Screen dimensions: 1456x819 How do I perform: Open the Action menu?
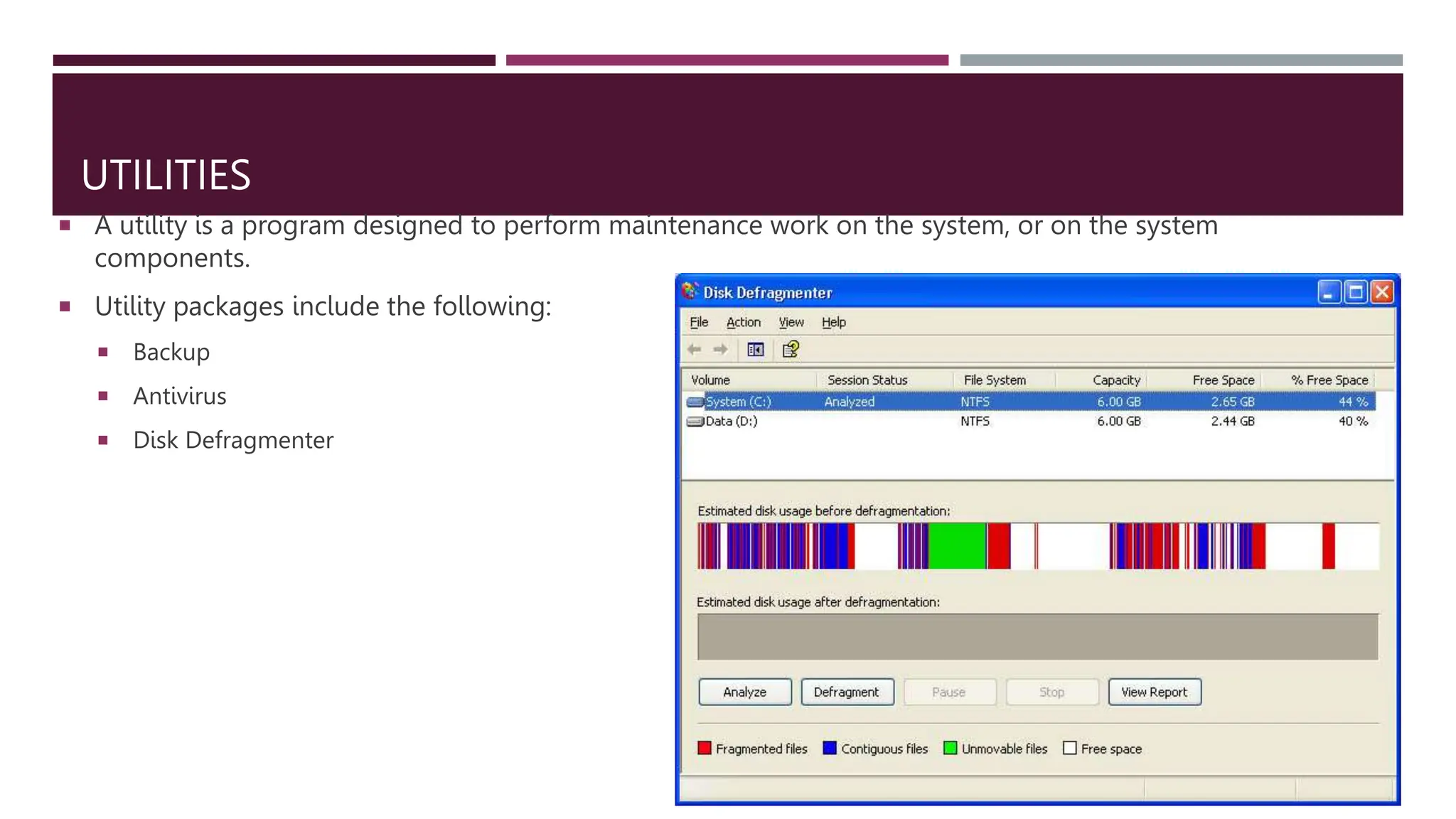point(743,322)
